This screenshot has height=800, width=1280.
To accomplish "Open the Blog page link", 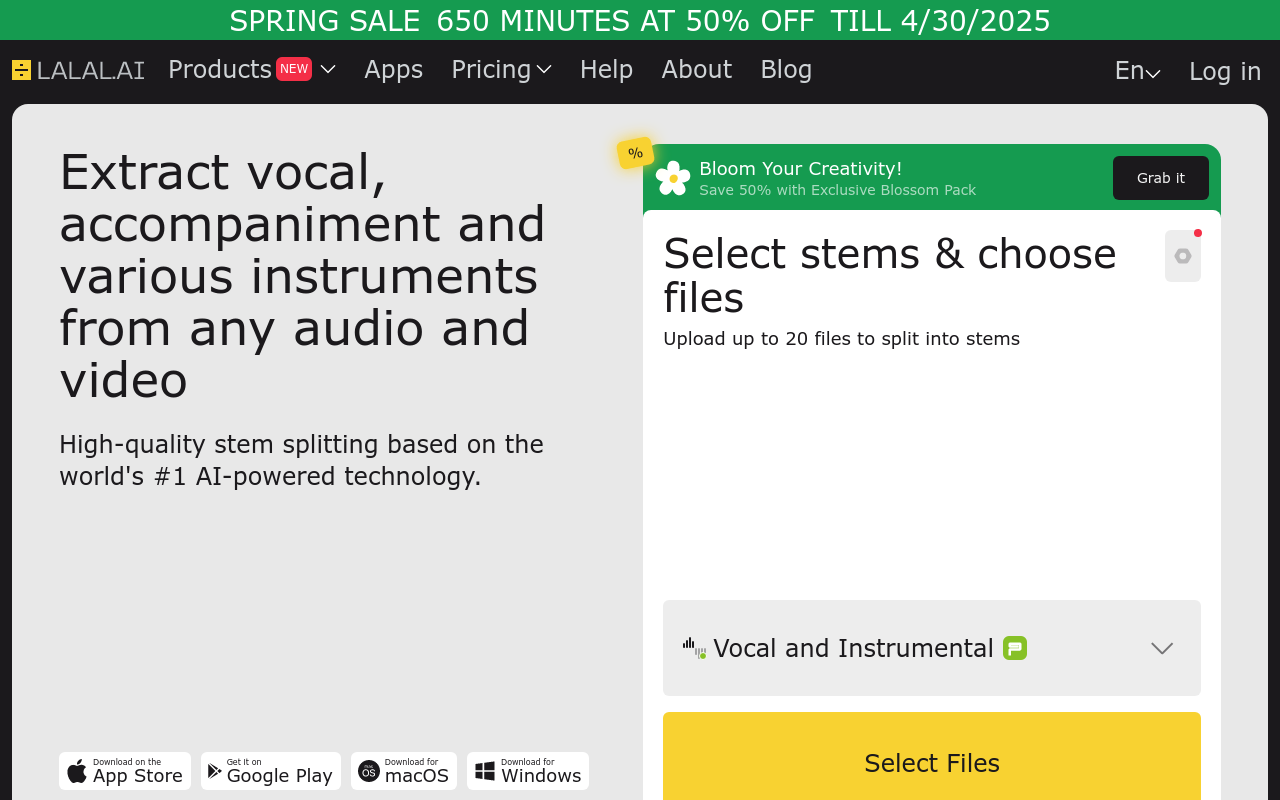I will [786, 69].
